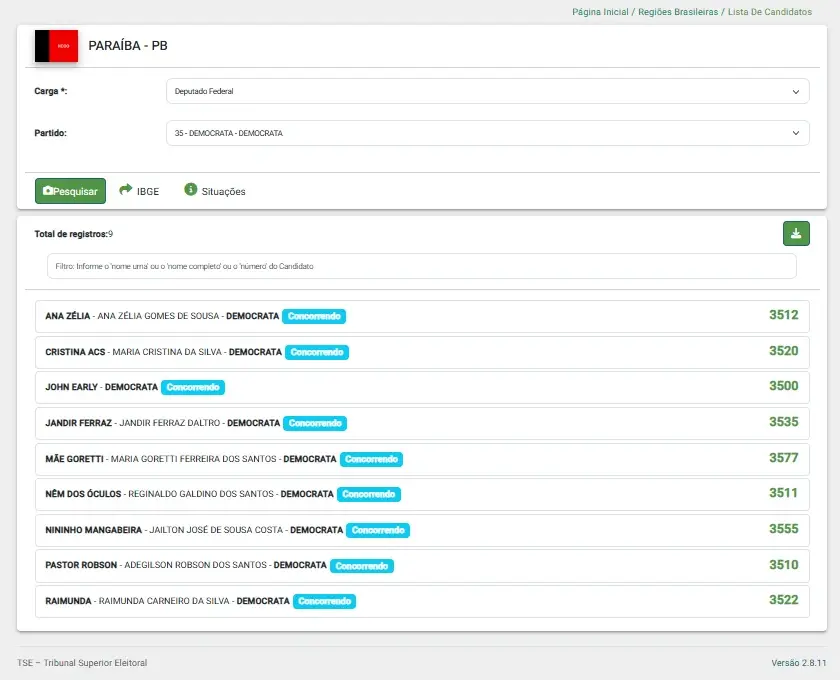Click candidate number 3522

click(783, 600)
